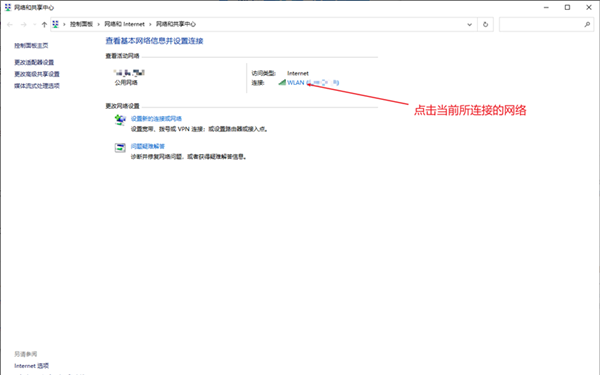
Task: Click the Forward navigation arrow
Action: (23, 24)
